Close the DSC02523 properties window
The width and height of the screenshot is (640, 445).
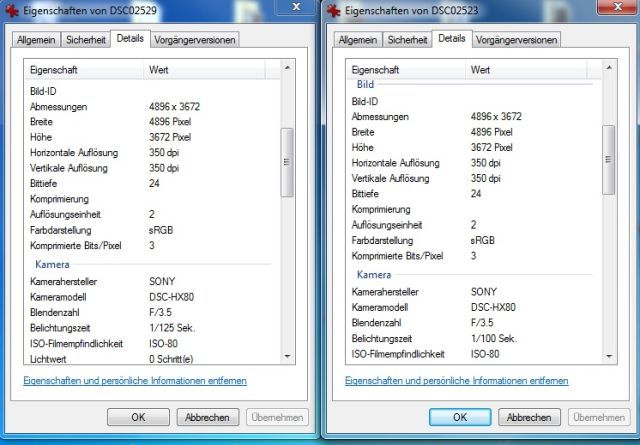(618, 7)
